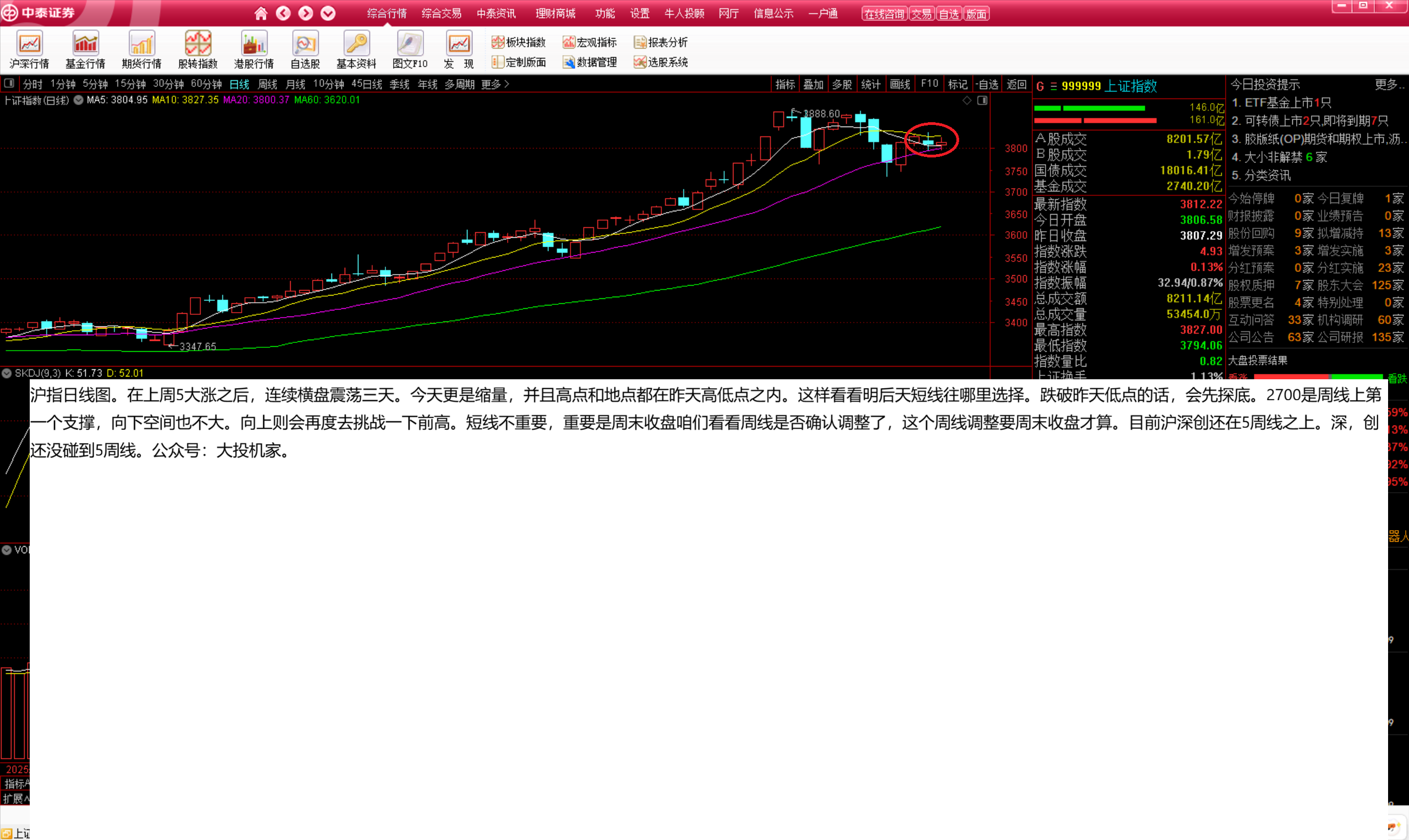Open dropdown beside 上证指数(日线) label
This screenshot has width=1409, height=840.
tap(79, 100)
